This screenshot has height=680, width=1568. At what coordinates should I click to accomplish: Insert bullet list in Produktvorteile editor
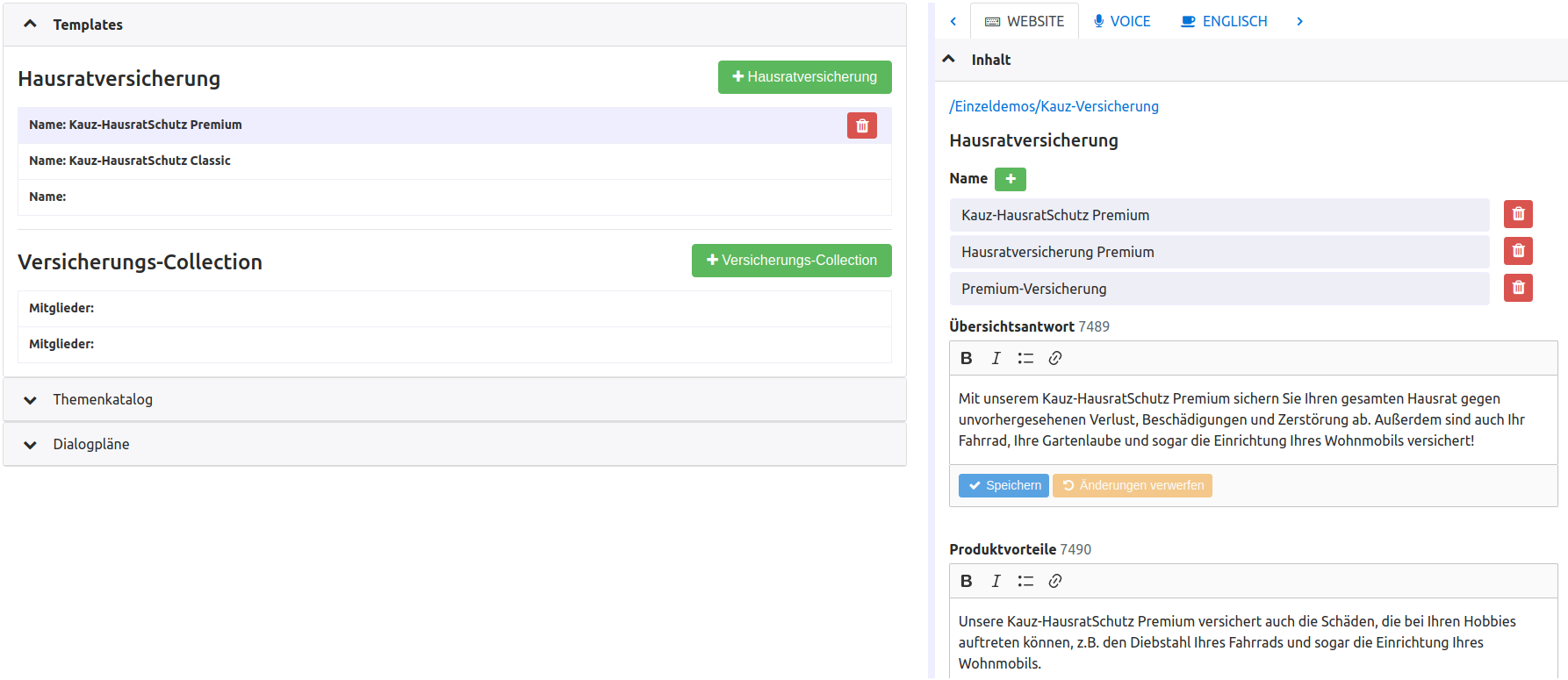coord(1025,581)
